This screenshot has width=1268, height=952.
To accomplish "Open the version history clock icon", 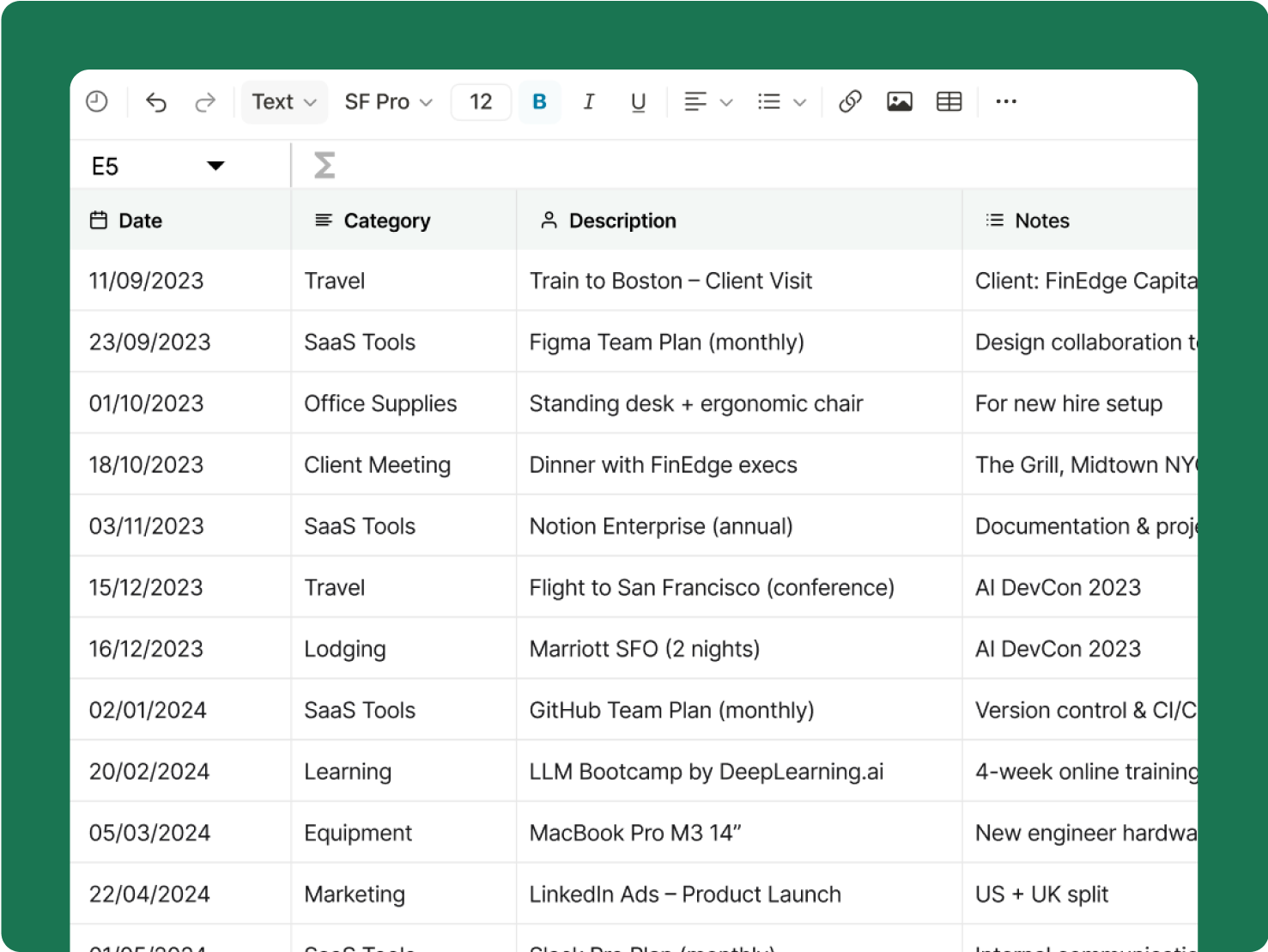I will point(97,102).
